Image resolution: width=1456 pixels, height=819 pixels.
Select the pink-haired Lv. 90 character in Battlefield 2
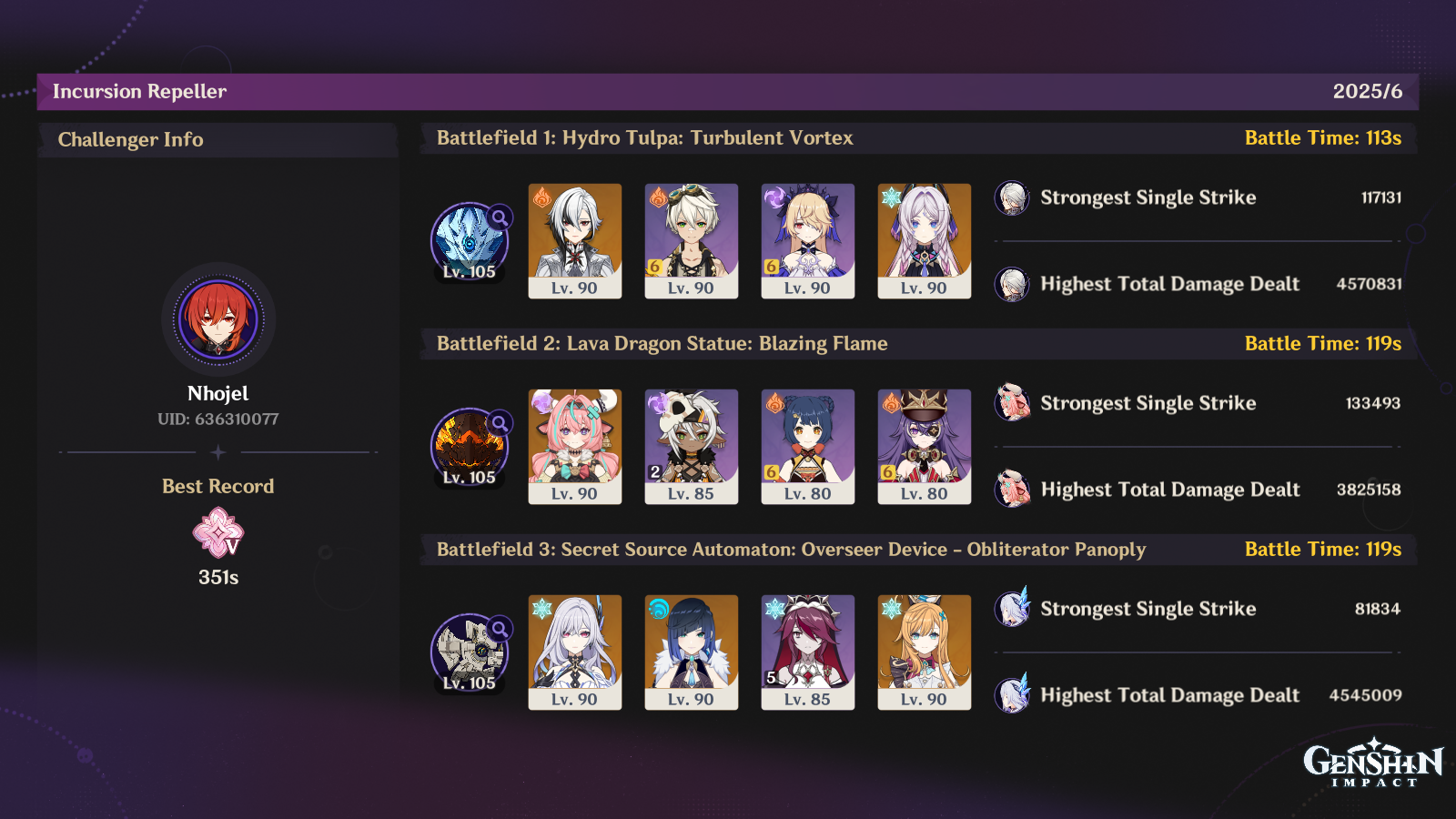coord(575,447)
